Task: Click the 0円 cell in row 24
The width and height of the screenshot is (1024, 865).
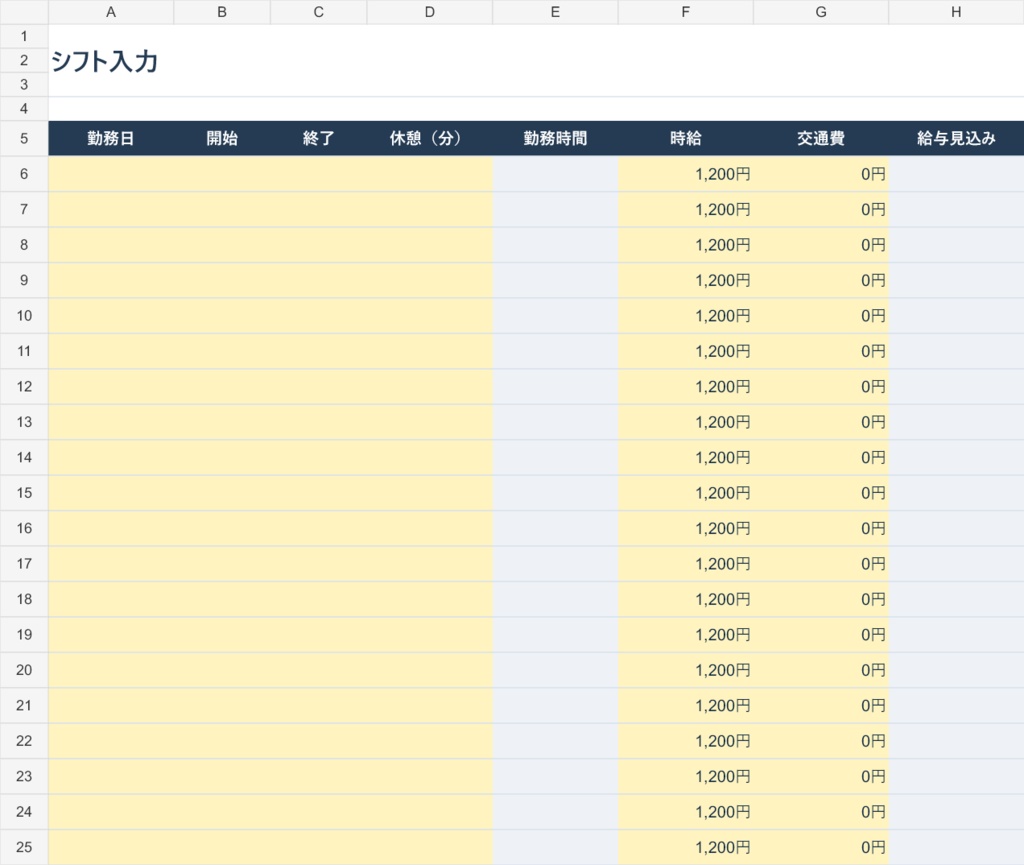Action: (x=821, y=811)
